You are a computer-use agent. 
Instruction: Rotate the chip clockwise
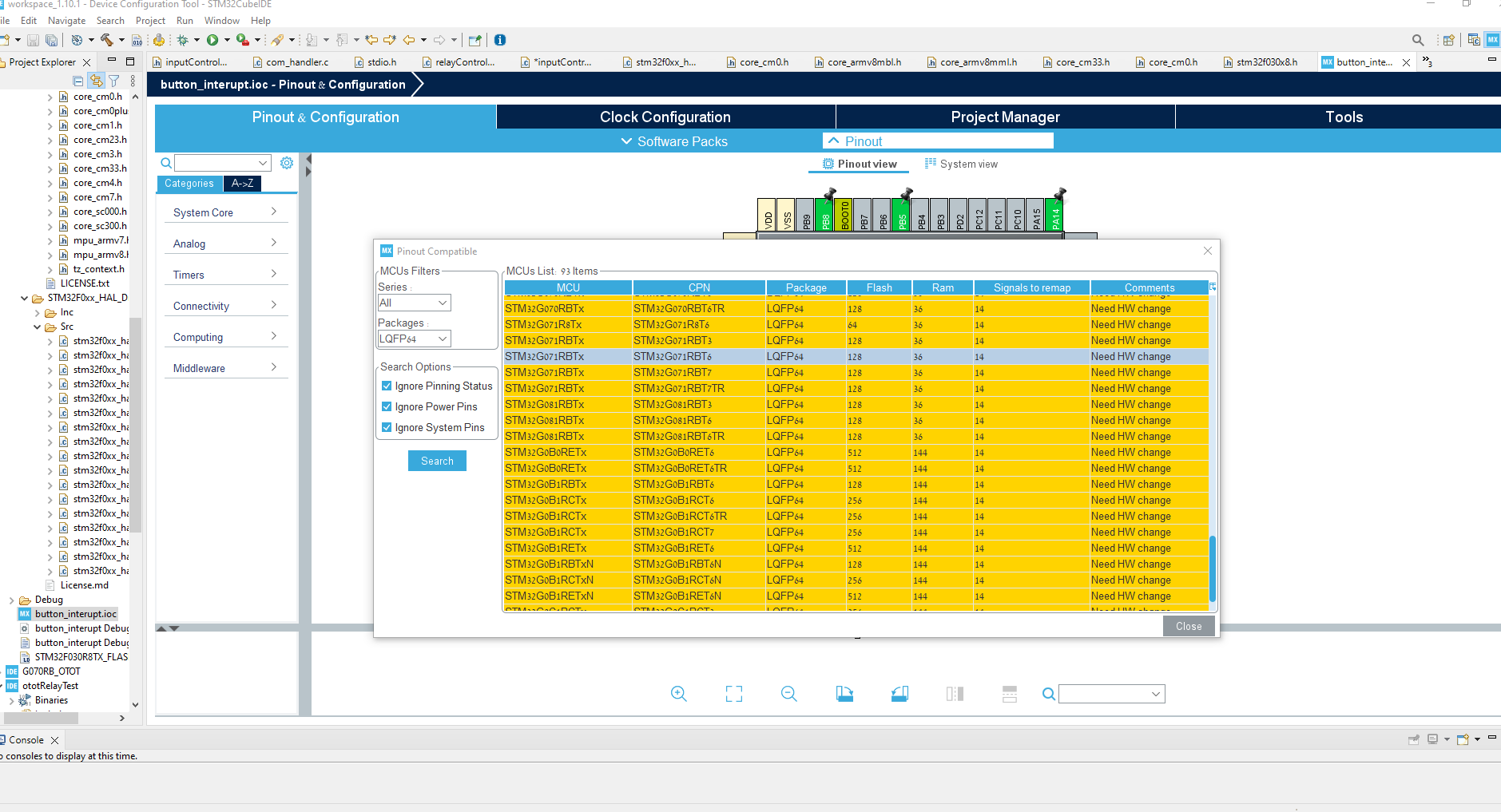(844, 694)
